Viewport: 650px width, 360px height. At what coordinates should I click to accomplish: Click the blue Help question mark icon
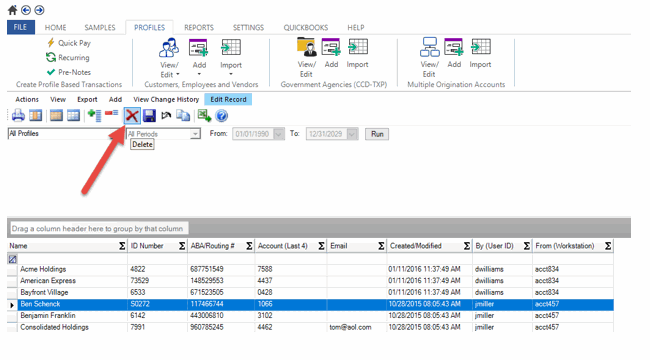point(222,116)
